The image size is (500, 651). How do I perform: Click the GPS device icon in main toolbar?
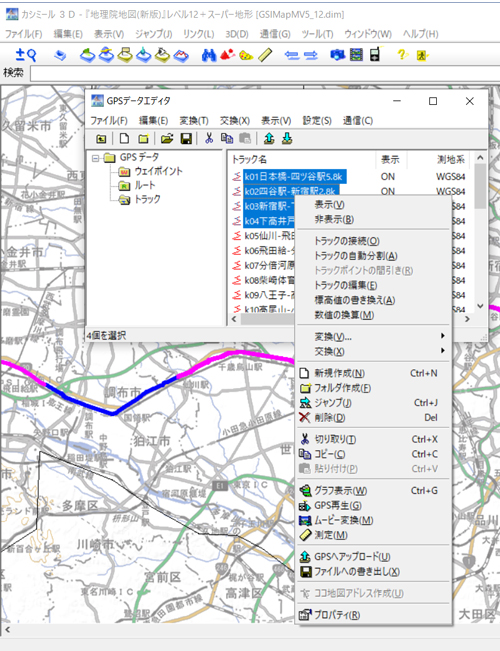pos(375,55)
